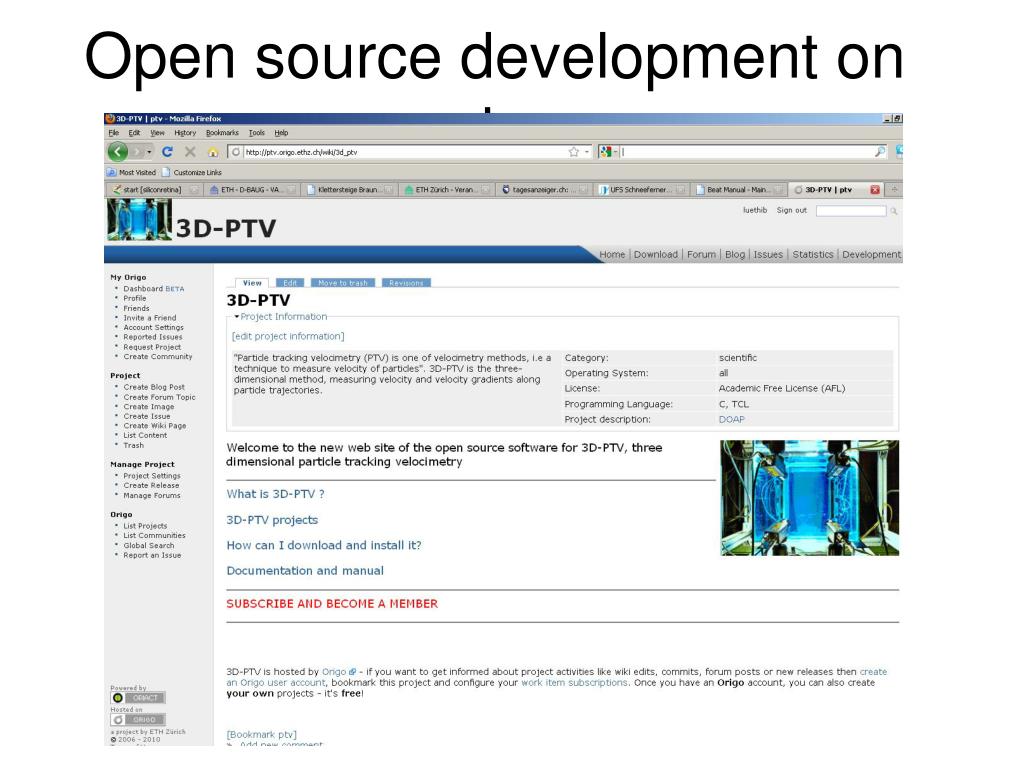Screen dimensions: 1024x768
Task: Click the Sign out link
Action: coord(792,210)
